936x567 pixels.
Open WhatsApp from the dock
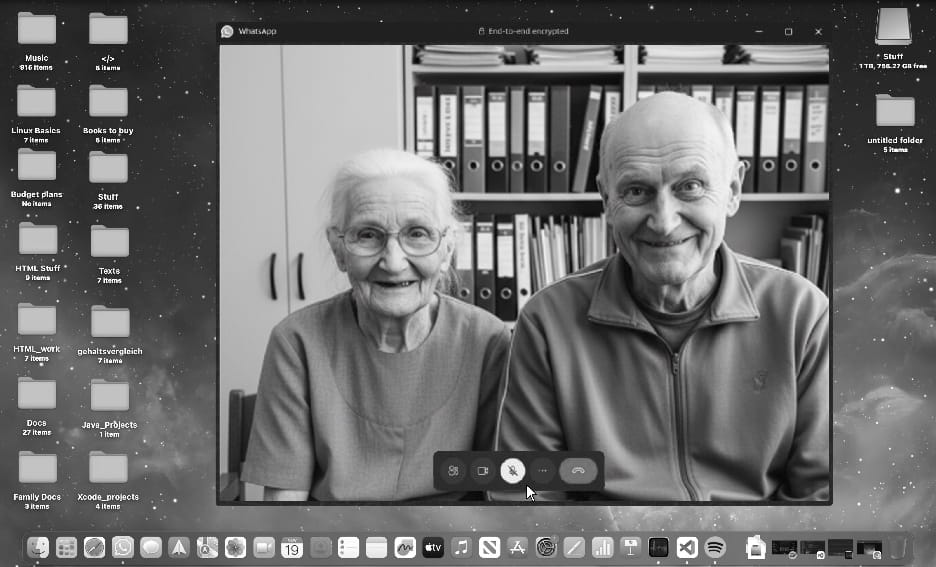(123, 547)
